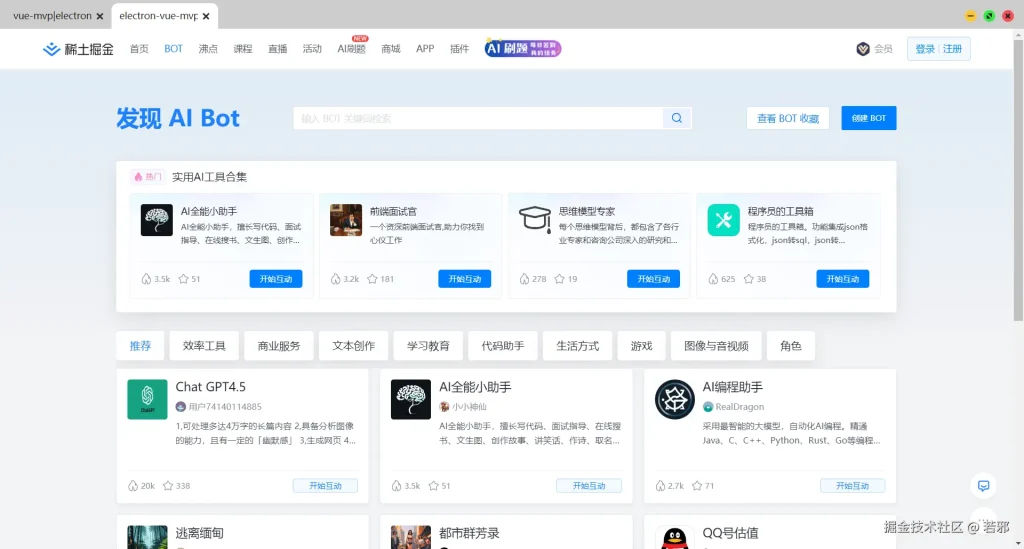Click star favorite icon on 前端面试官 card
Screen dimensions: 1024x549
[x=373, y=279]
